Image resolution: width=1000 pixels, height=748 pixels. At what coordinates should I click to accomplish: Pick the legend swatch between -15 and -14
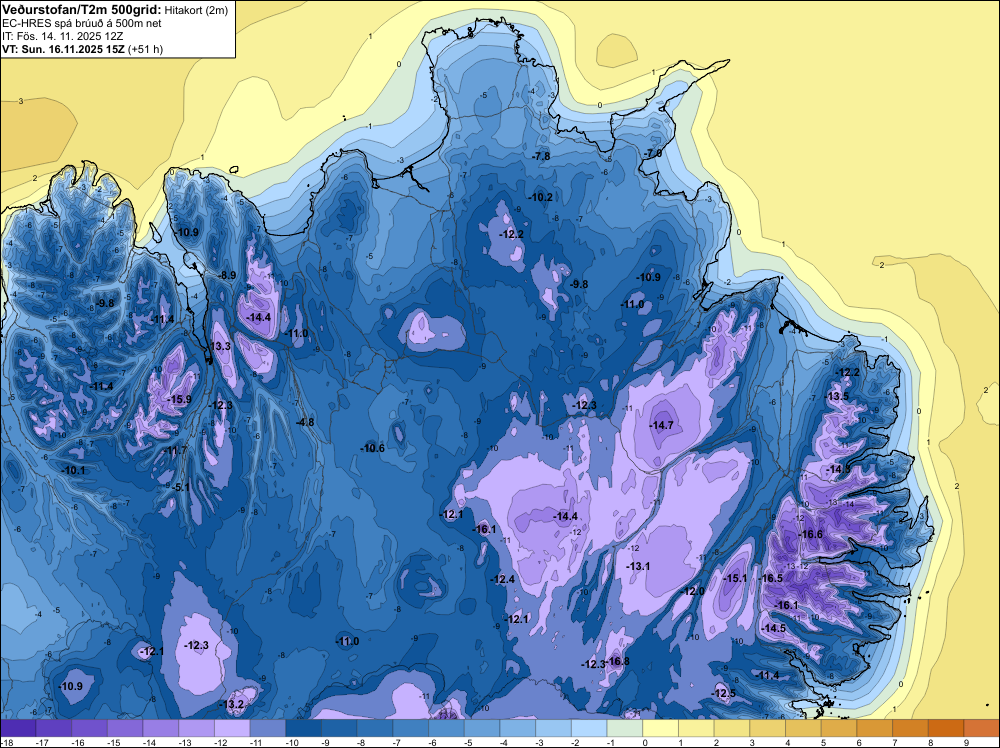(125, 728)
